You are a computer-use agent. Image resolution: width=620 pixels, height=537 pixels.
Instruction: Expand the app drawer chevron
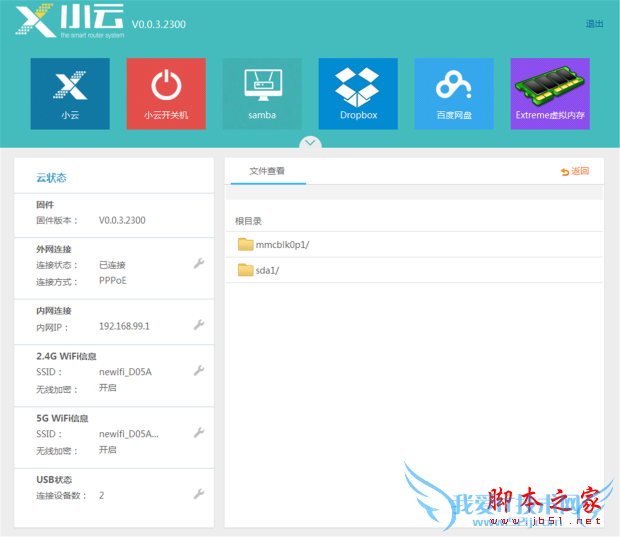pos(310,142)
